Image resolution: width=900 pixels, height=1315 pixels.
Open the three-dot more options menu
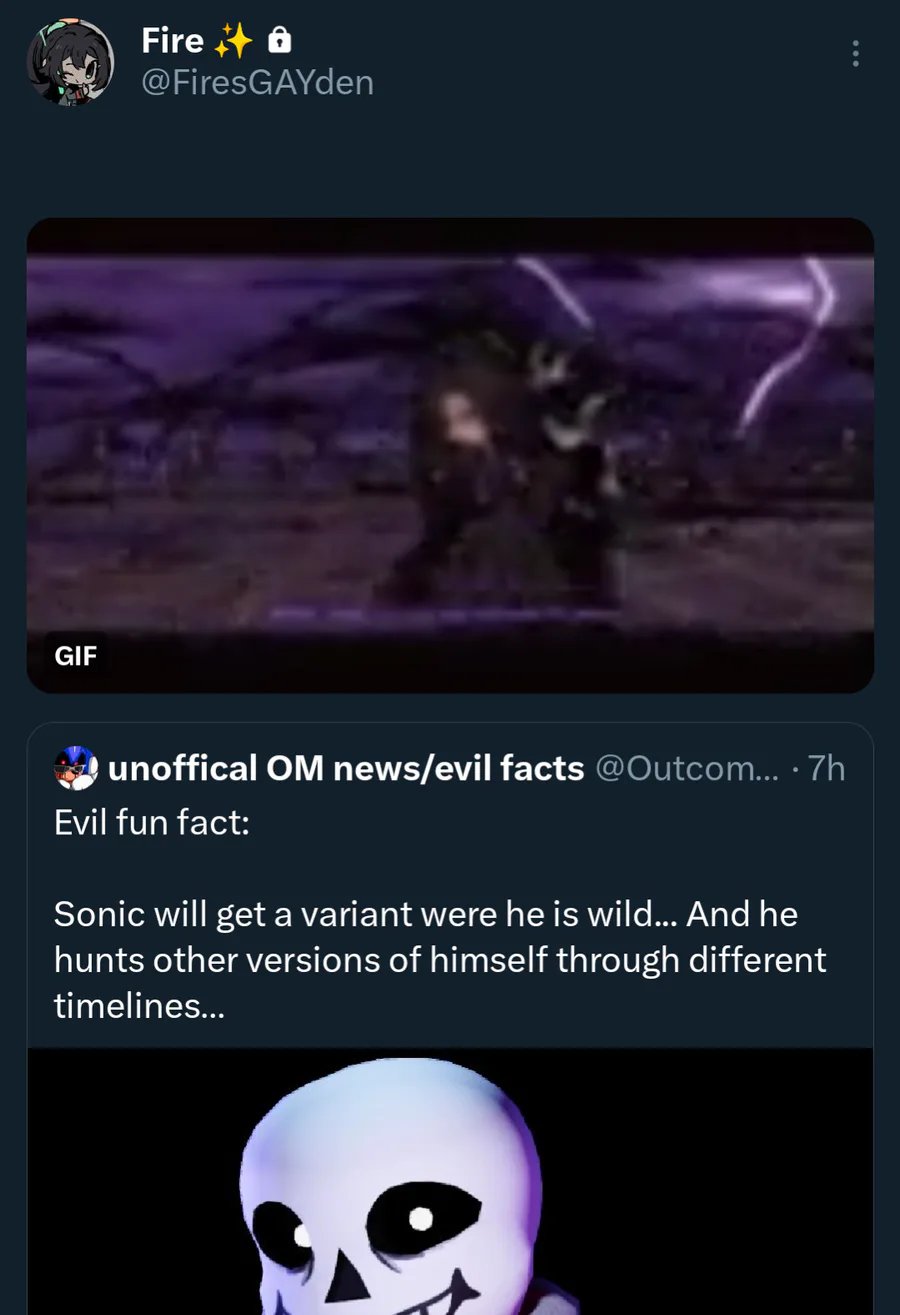[855, 54]
